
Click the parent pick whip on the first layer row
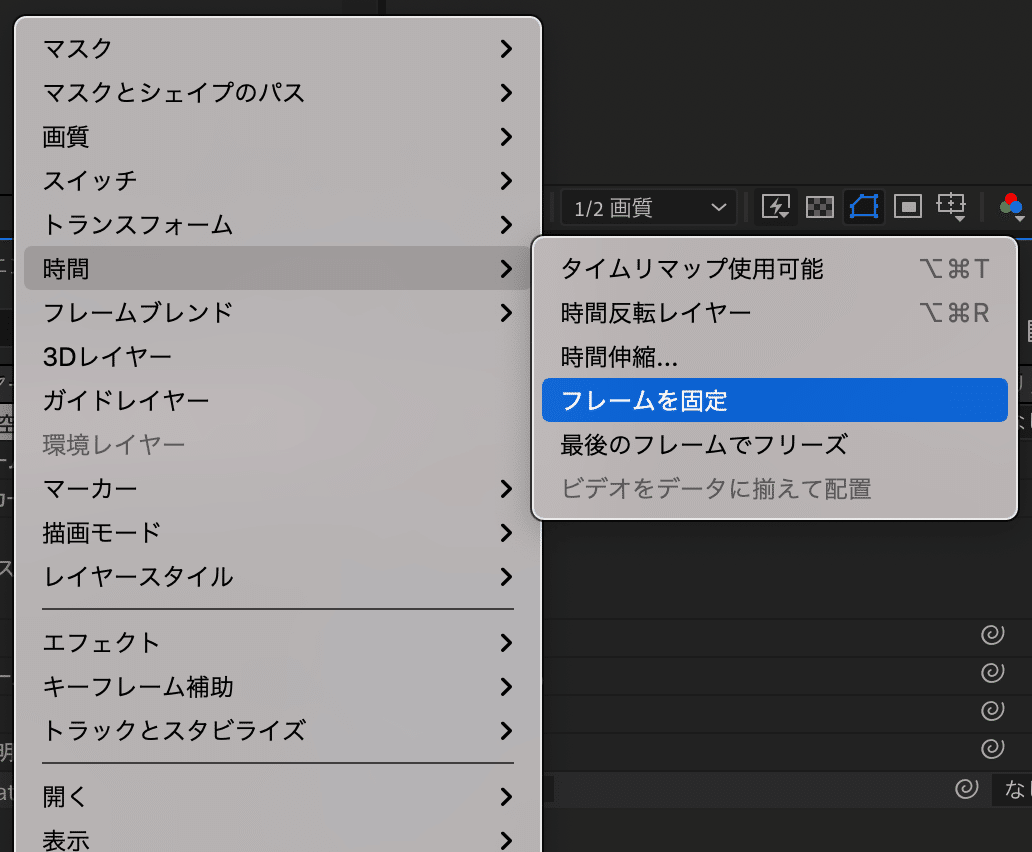(992, 632)
